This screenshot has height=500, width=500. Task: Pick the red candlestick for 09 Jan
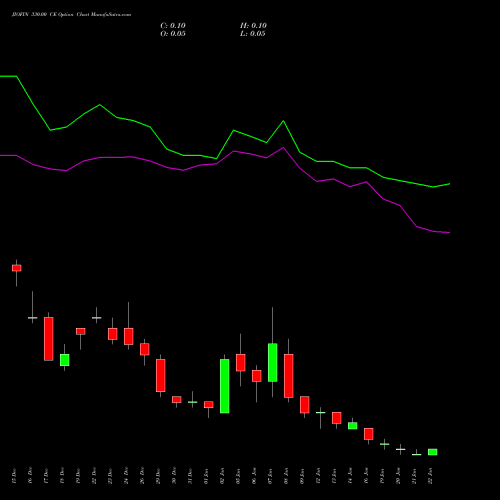305,405
